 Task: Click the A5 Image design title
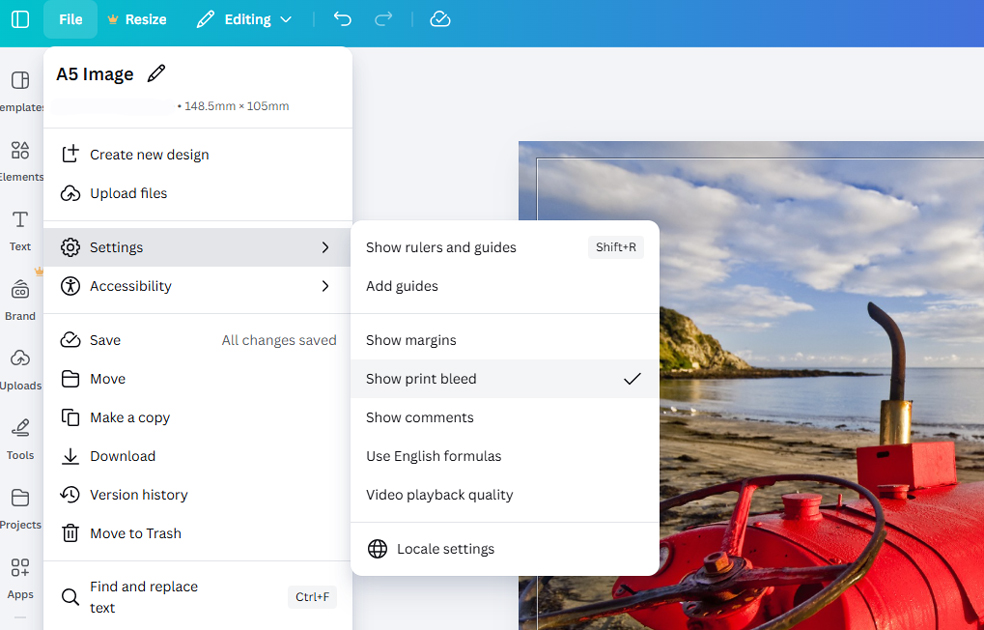tap(95, 74)
